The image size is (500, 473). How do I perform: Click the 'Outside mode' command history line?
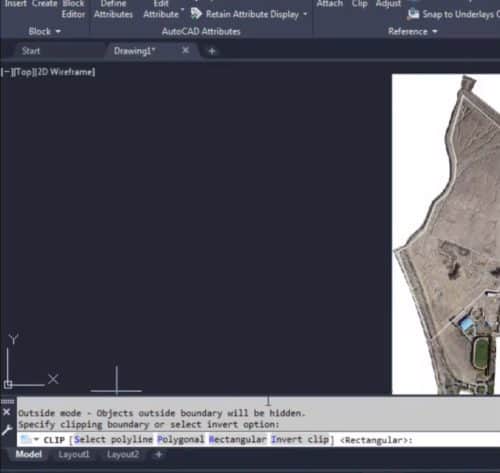pos(162,413)
